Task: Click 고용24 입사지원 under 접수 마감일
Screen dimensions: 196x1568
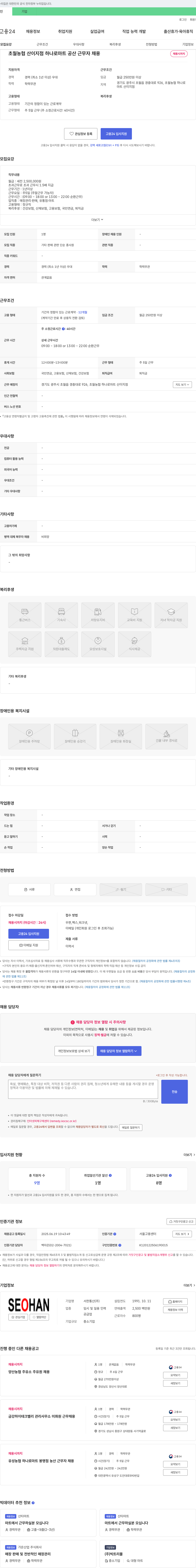Action: [29, 934]
